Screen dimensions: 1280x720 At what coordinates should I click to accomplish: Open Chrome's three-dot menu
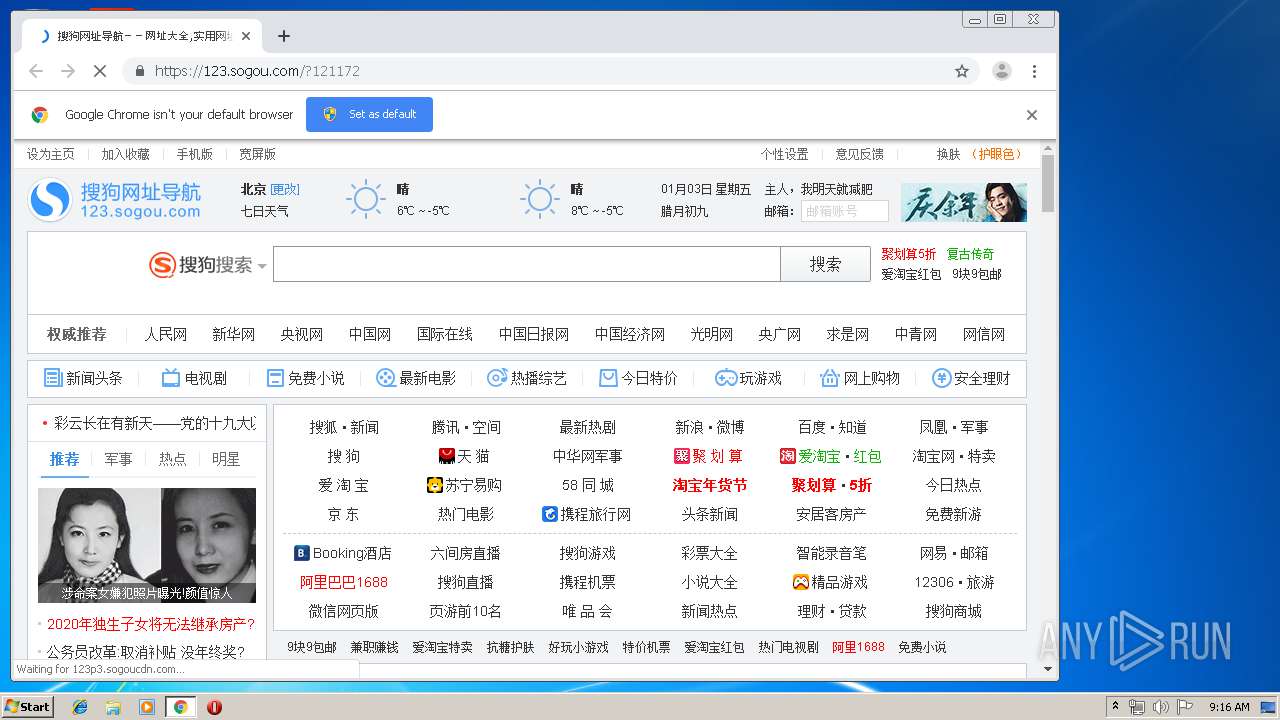coord(1034,71)
